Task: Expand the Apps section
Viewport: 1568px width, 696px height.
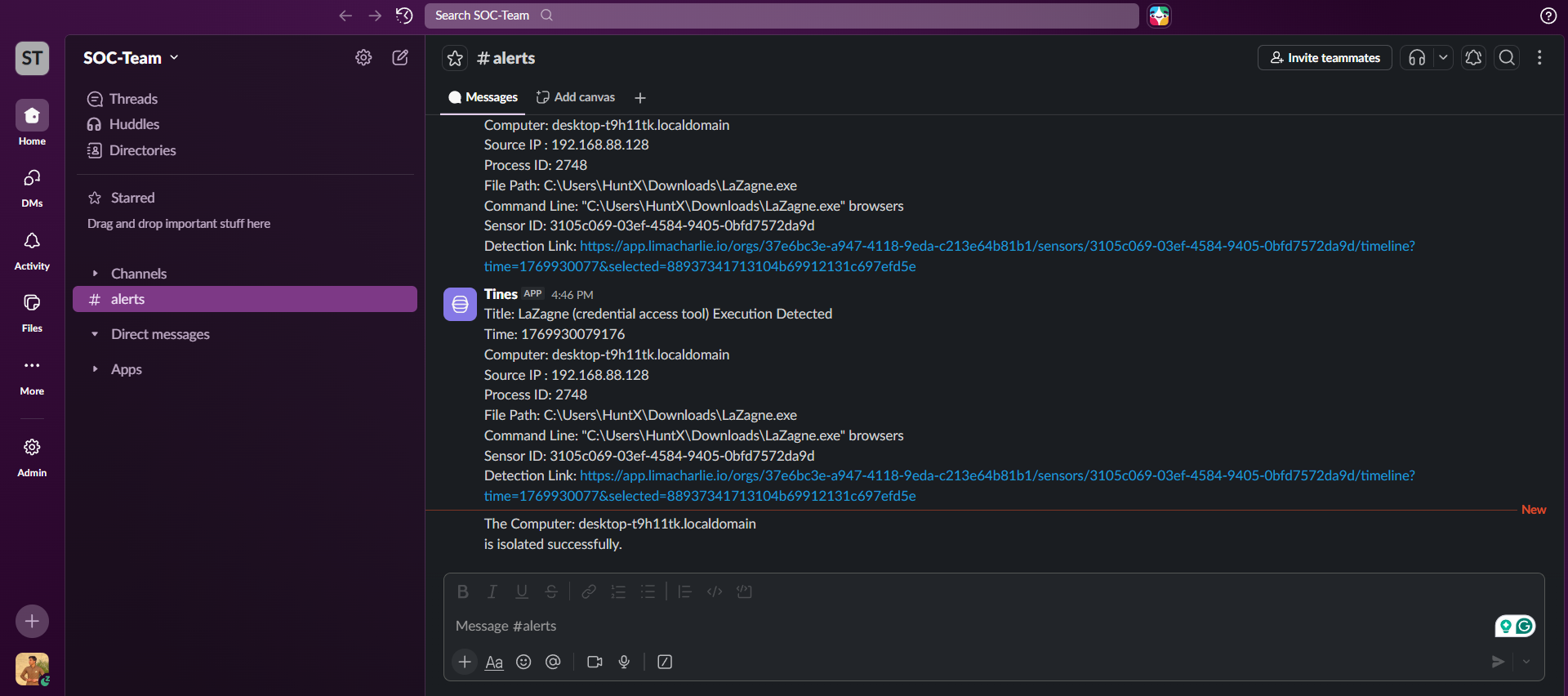Action: click(x=95, y=369)
